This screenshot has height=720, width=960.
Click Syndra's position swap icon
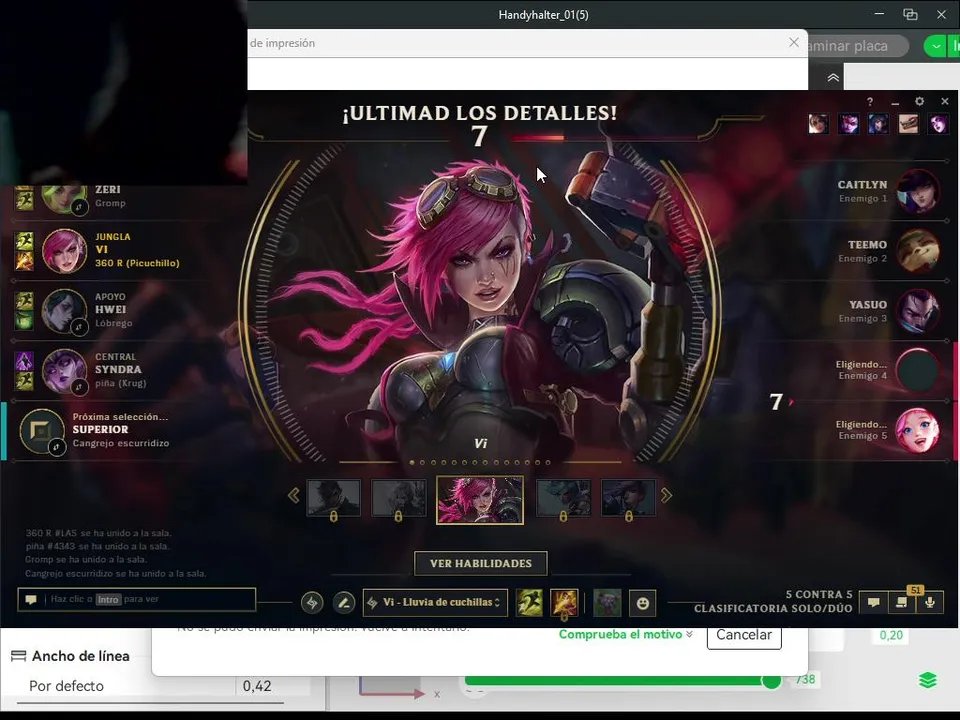[x=80, y=388]
